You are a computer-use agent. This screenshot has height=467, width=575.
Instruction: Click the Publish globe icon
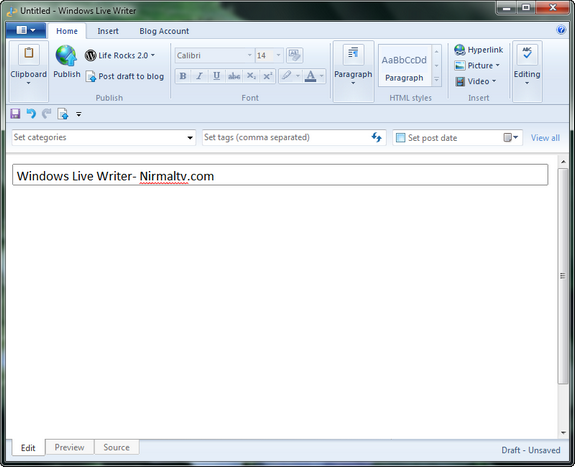coord(66,56)
